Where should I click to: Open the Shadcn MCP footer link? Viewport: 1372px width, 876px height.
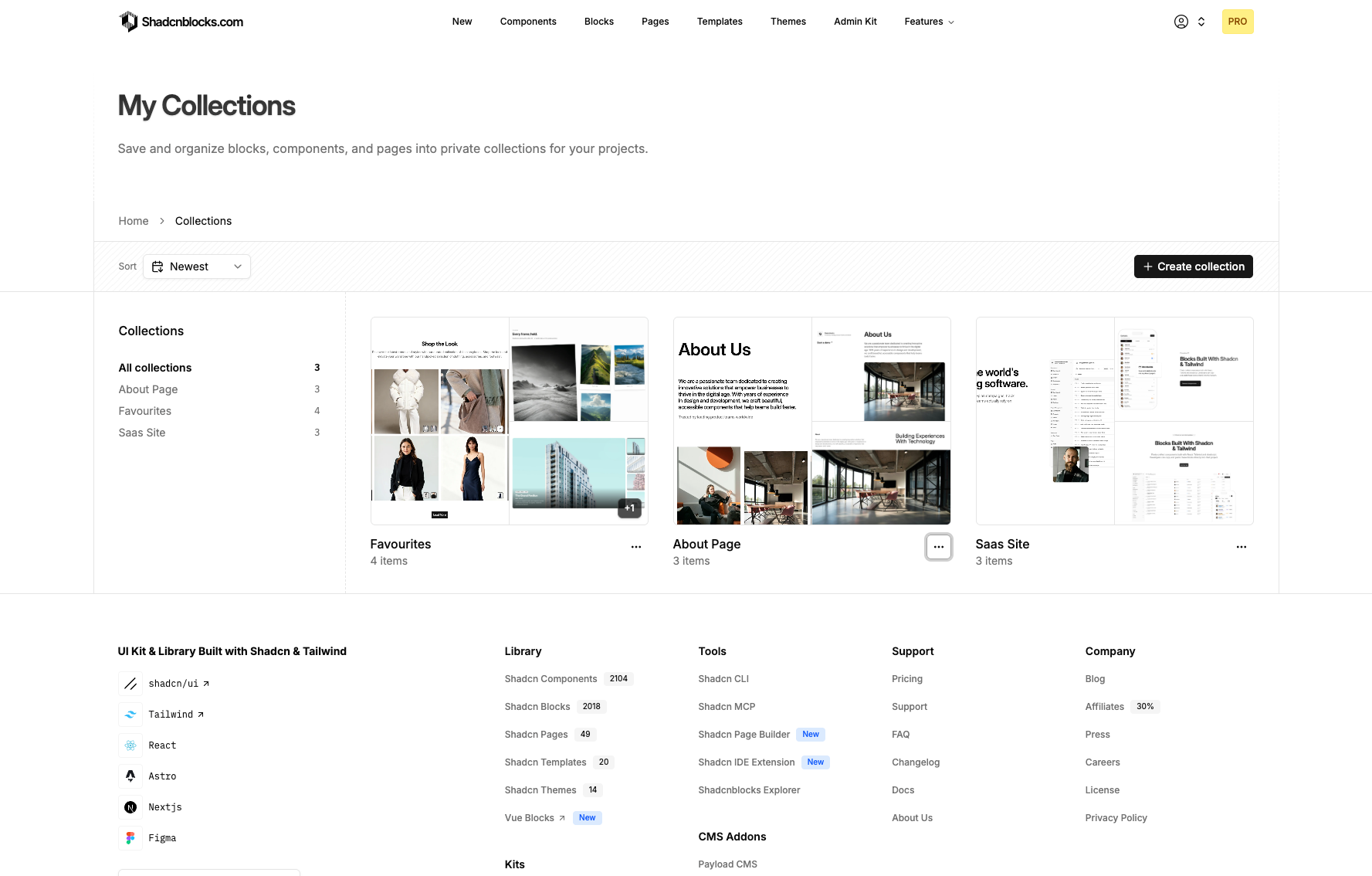click(x=727, y=707)
